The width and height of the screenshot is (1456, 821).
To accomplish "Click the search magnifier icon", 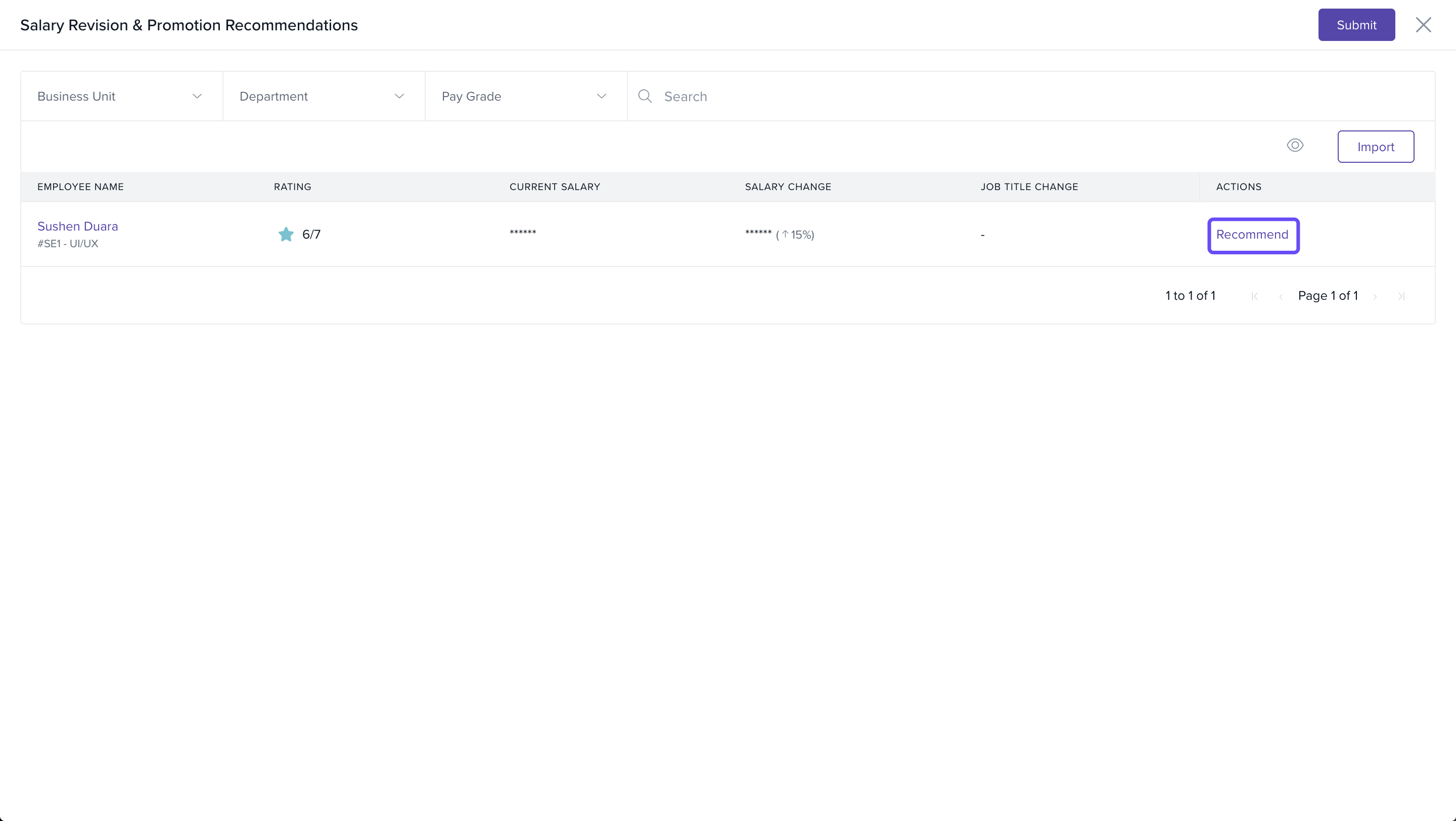I will pyautogui.click(x=645, y=96).
